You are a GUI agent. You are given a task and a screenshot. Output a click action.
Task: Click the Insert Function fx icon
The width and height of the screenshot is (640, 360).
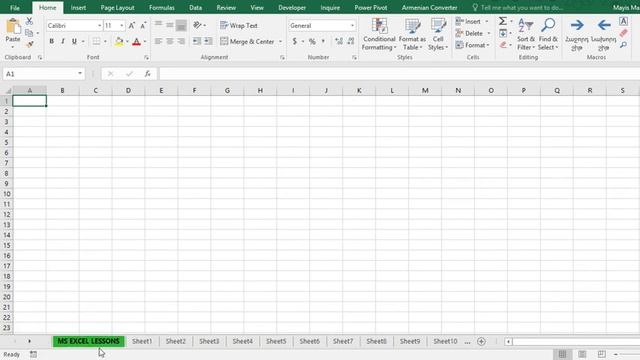pos(147,74)
